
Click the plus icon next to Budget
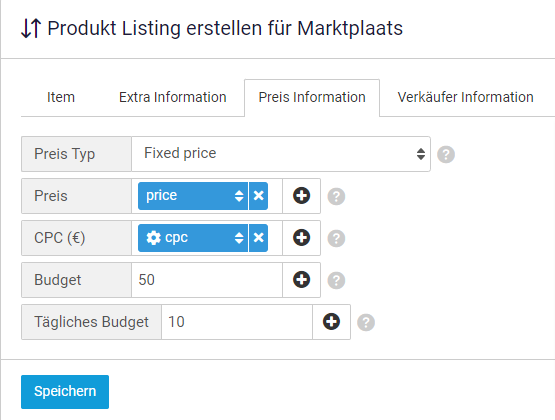point(302,280)
